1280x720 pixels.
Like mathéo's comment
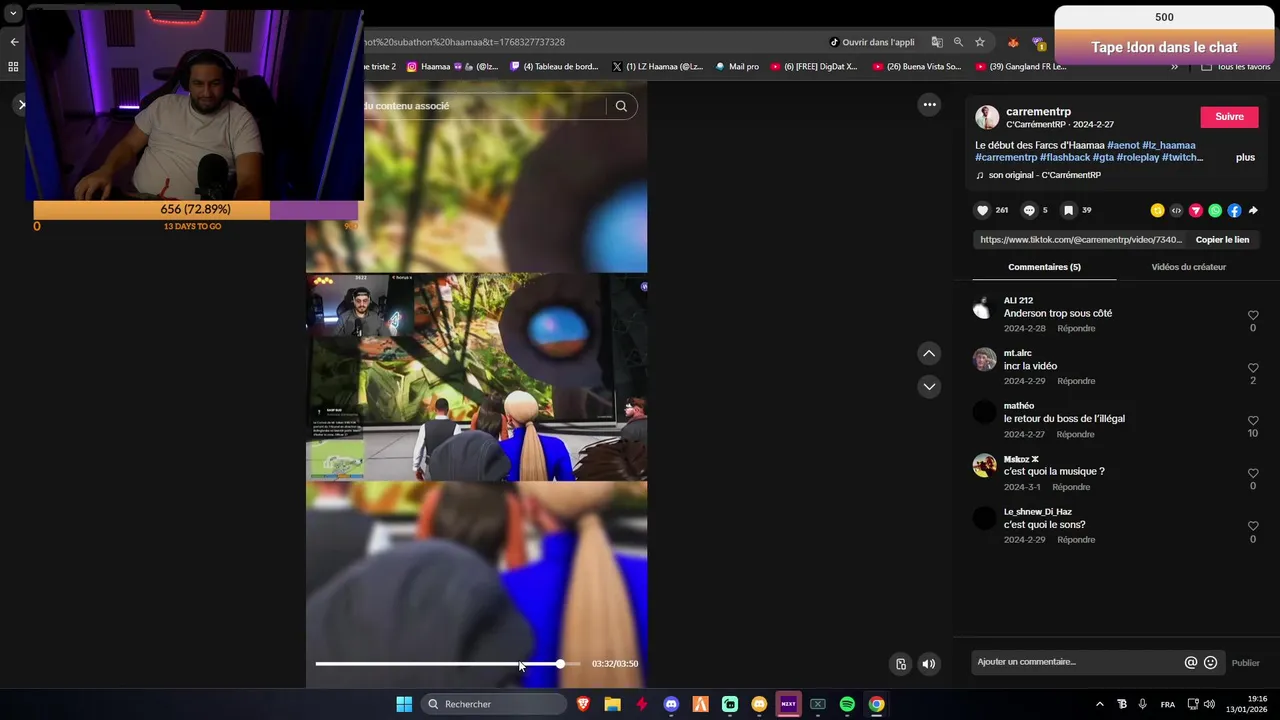[1253, 421]
